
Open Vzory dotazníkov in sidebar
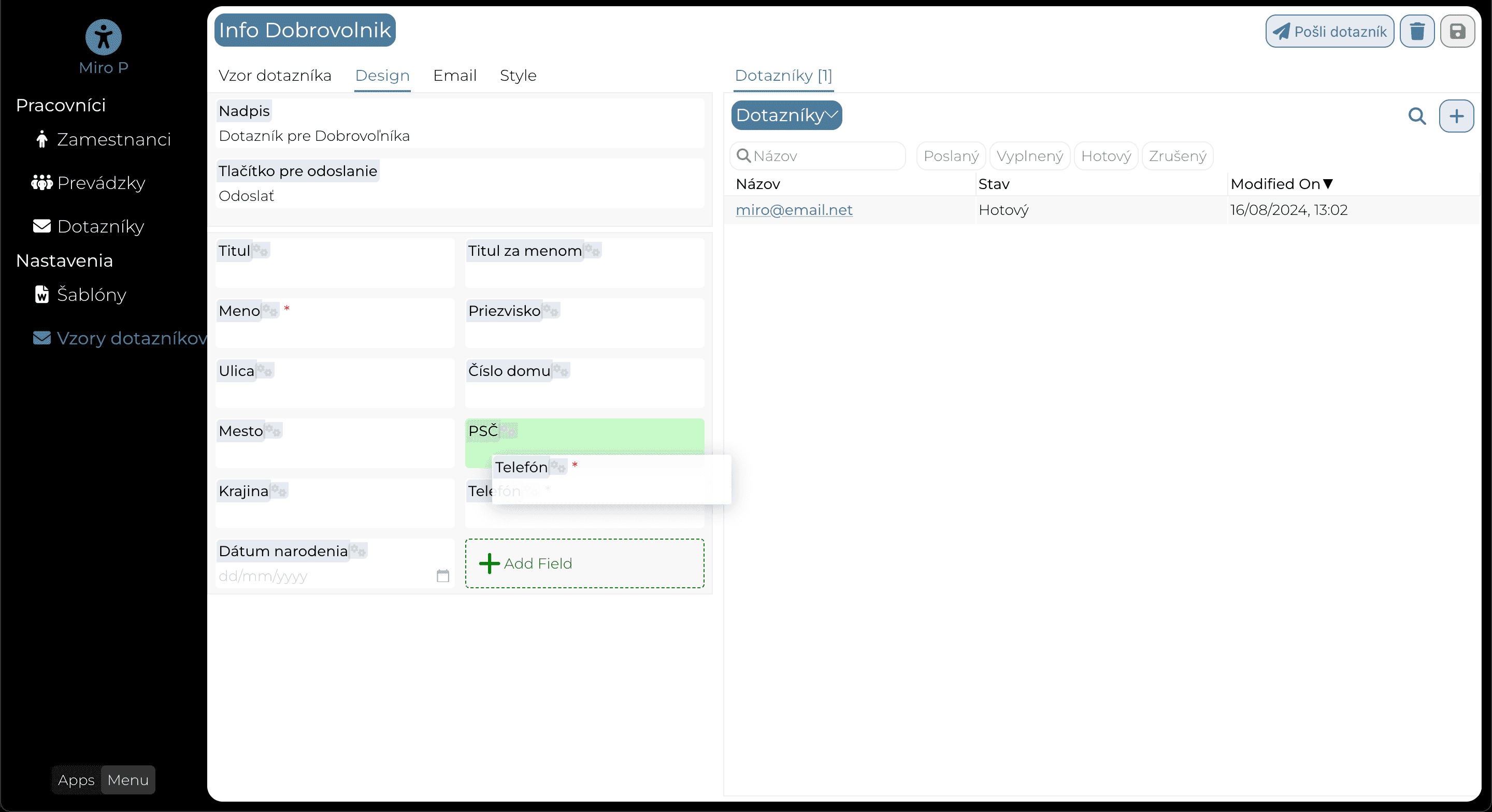coord(120,338)
